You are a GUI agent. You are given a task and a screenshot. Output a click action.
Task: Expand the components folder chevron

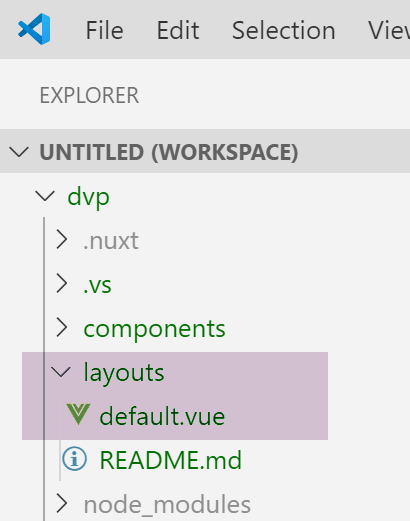(62, 327)
